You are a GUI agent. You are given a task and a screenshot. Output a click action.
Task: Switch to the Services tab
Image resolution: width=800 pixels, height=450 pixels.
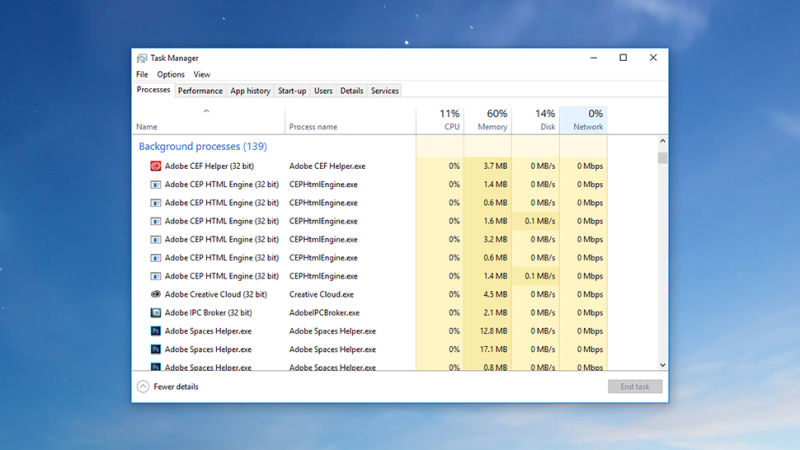[x=385, y=91]
